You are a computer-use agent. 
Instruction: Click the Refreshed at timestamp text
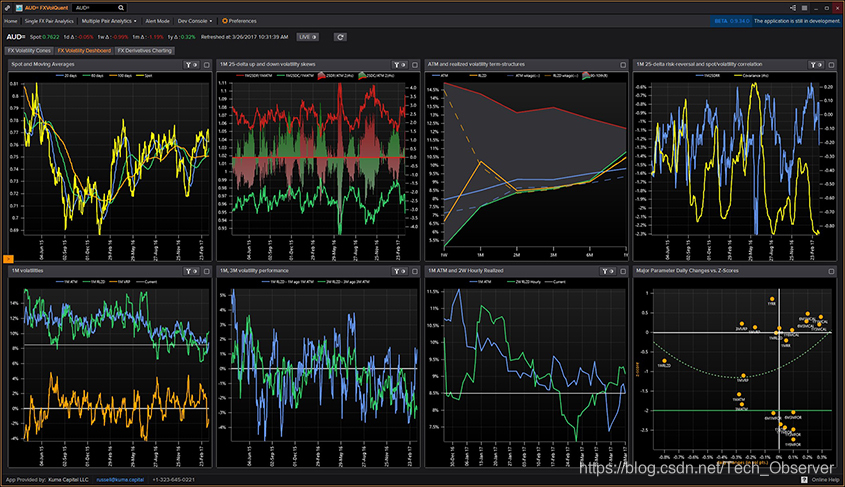pyautogui.click(x=245, y=37)
